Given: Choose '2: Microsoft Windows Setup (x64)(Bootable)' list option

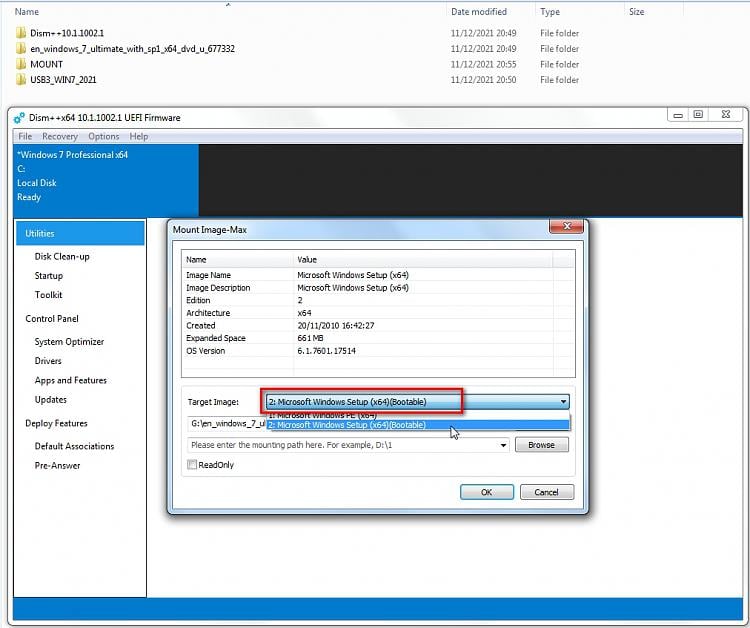Looking at the screenshot, I should coord(418,425).
